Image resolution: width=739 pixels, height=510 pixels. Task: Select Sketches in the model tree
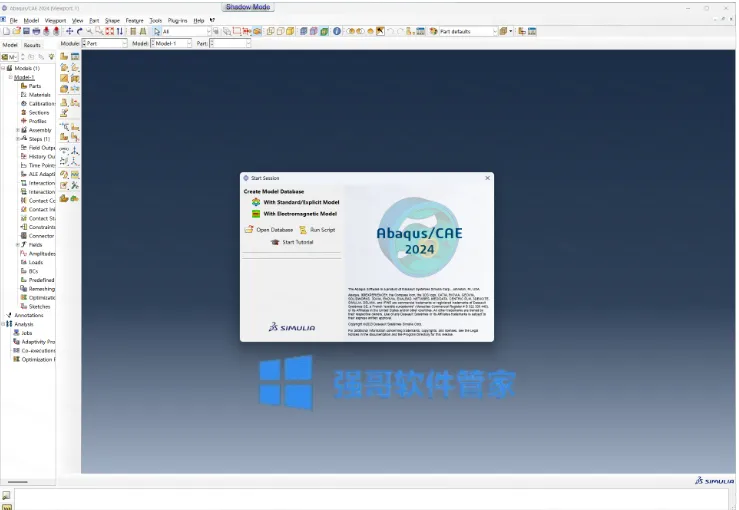(39, 306)
